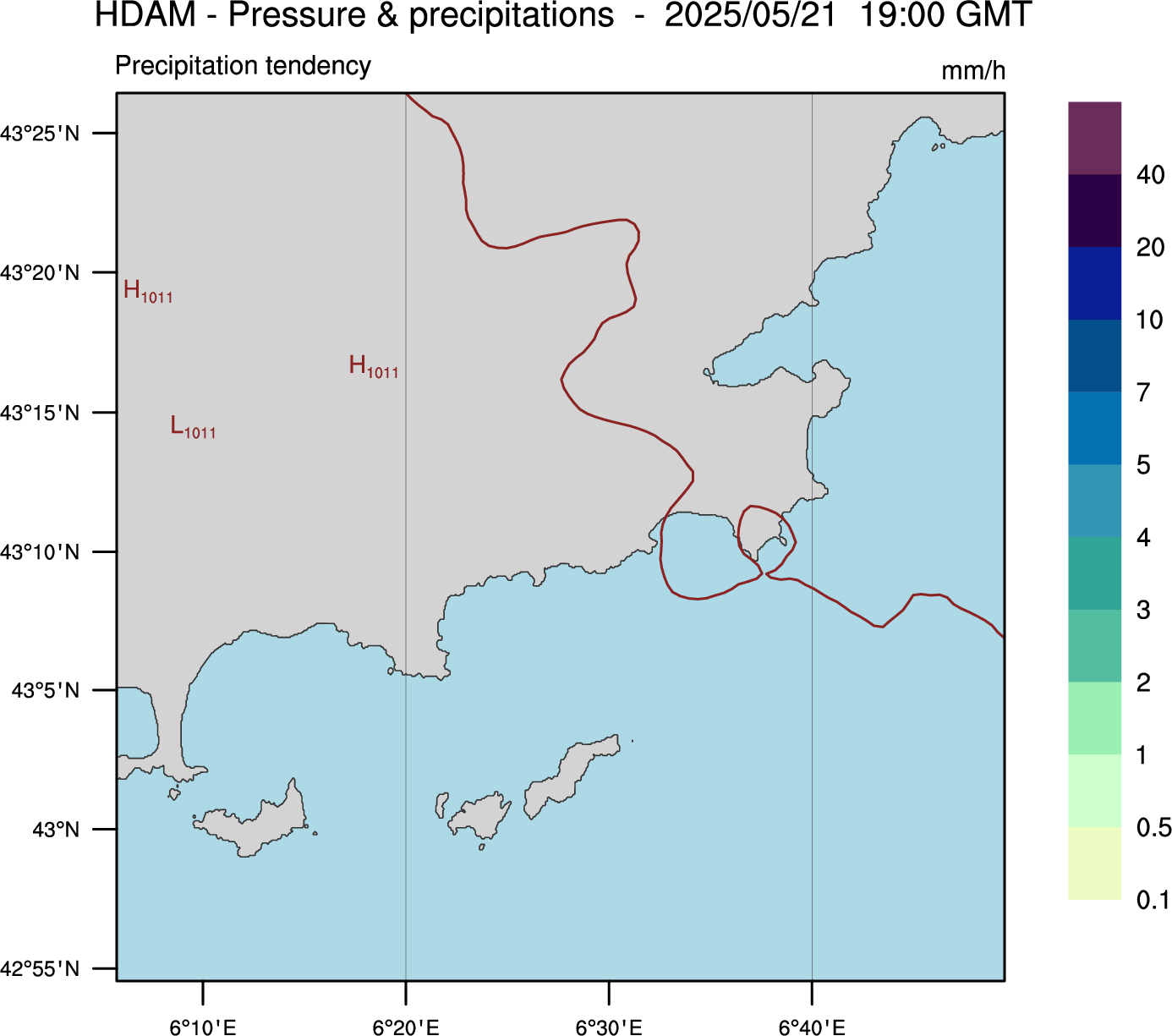Image resolution: width=1172 pixels, height=1036 pixels.
Task: Click the H 1011 label near the left map edge
Action: coord(148,292)
